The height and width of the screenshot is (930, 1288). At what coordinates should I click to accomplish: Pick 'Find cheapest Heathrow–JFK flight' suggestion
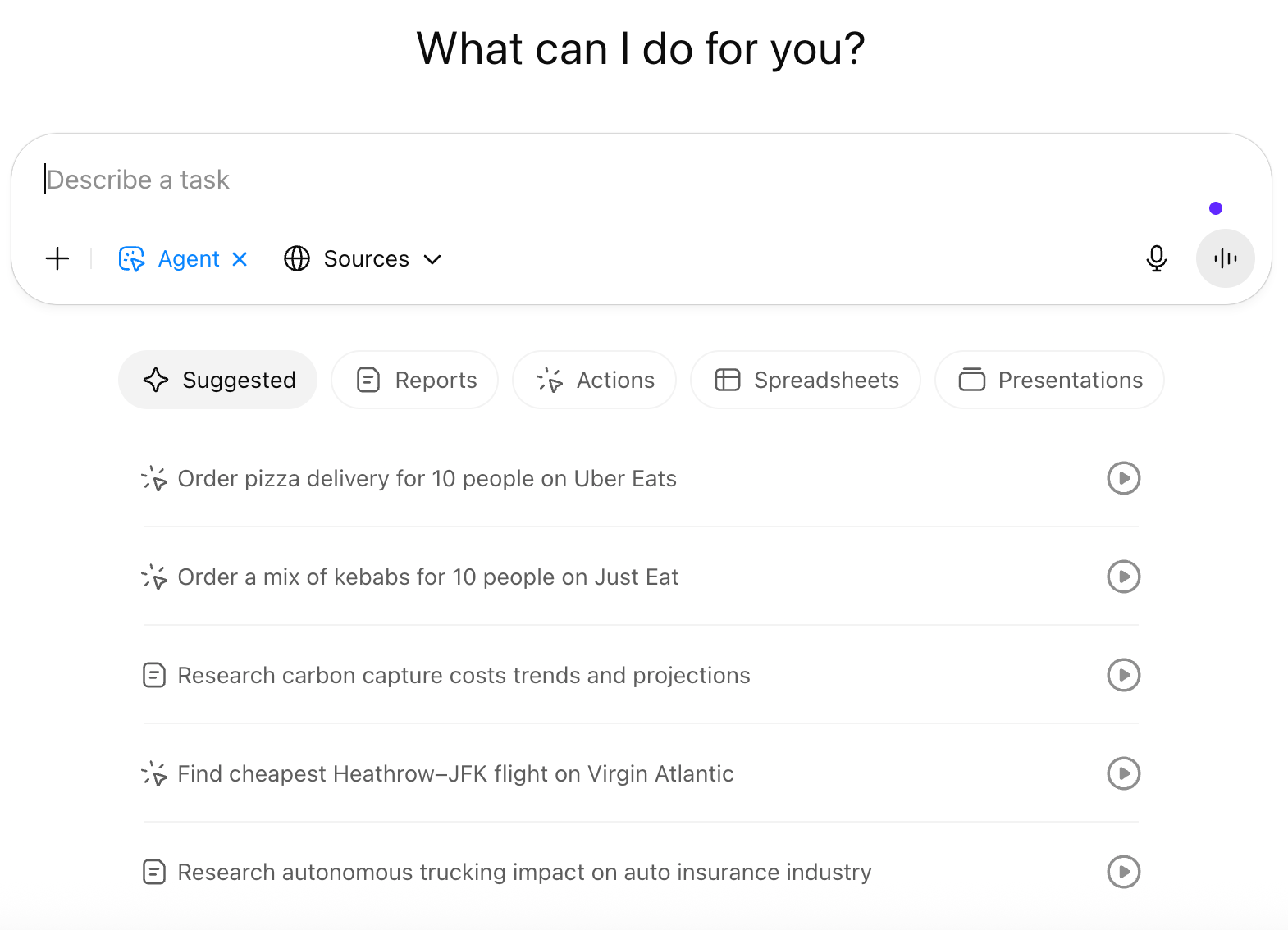(x=455, y=774)
